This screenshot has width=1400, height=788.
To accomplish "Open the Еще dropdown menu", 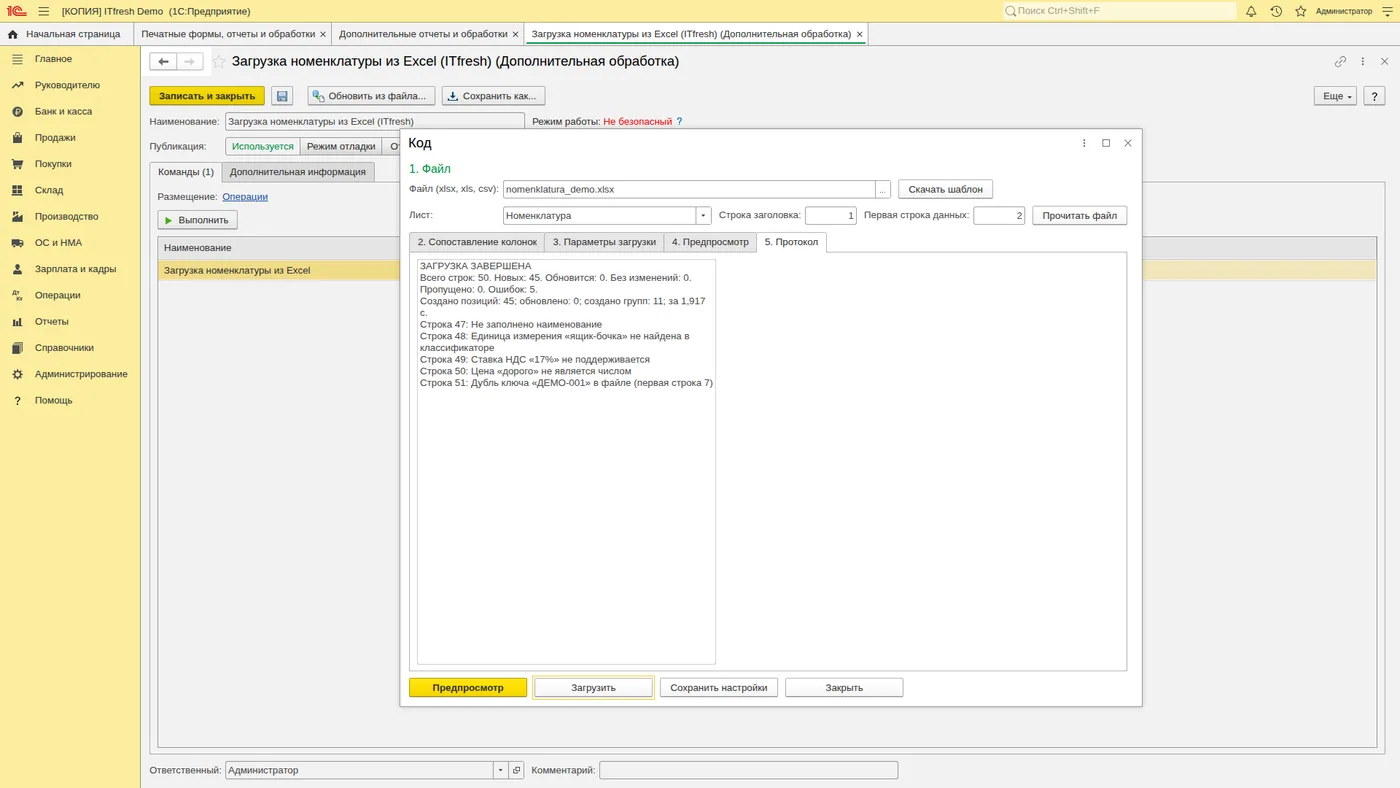I will point(1335,96).
